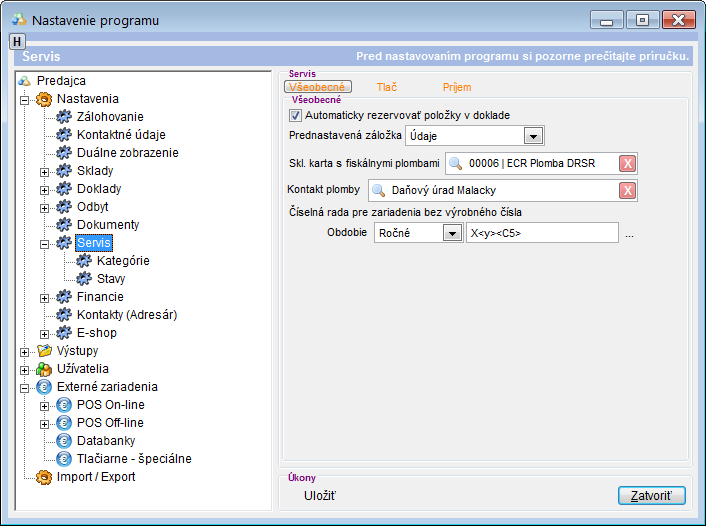Click Uložiť to save settings
Screen dimensions: 706x526
(320, 495)
